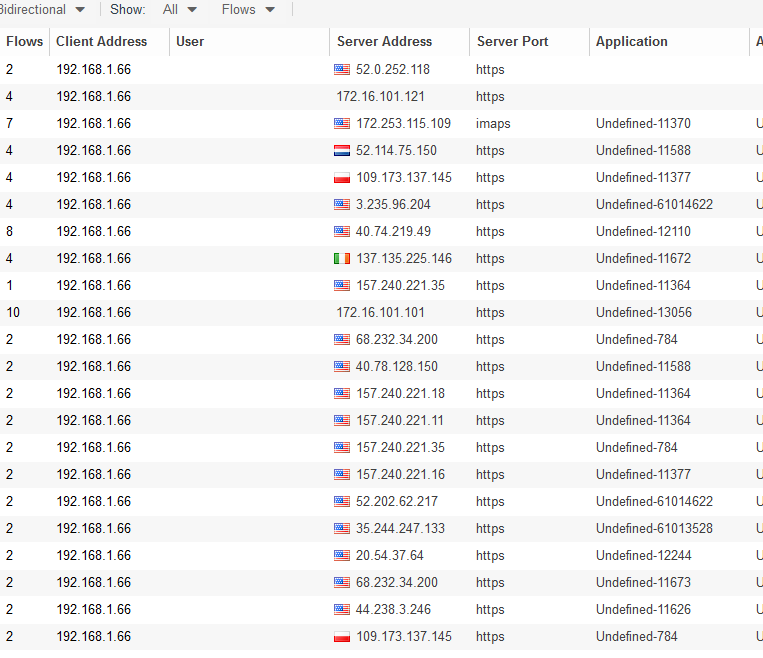
Task: Click the flag icon next to 3.235.96.204
Action: coord(342,205)
